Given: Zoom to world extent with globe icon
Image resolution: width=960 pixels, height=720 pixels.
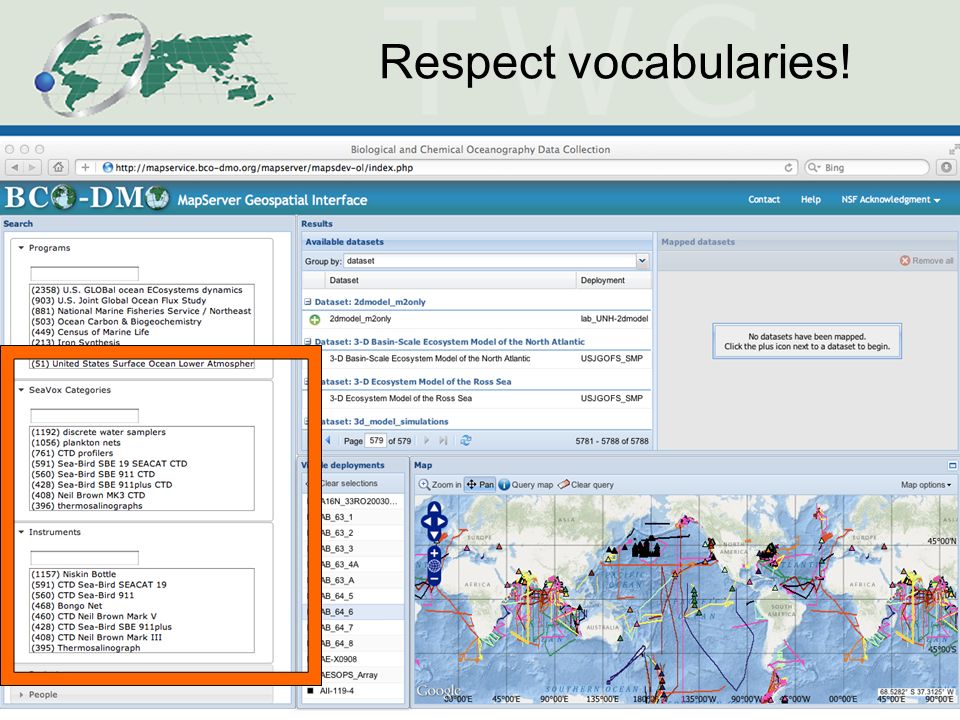Looking at the screenshot, I should tap(434, 566).
